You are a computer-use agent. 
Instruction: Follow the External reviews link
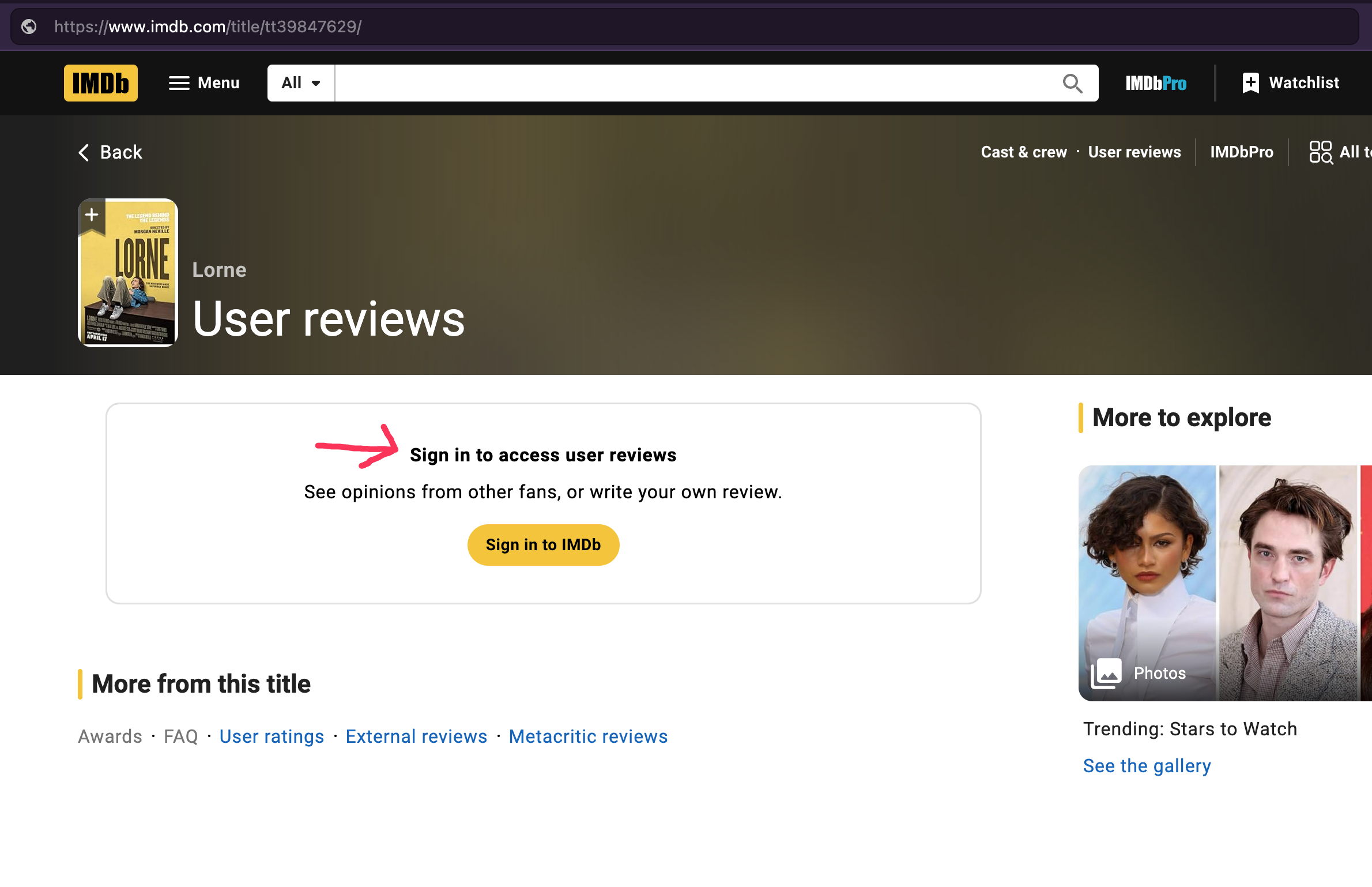[416, 736]
